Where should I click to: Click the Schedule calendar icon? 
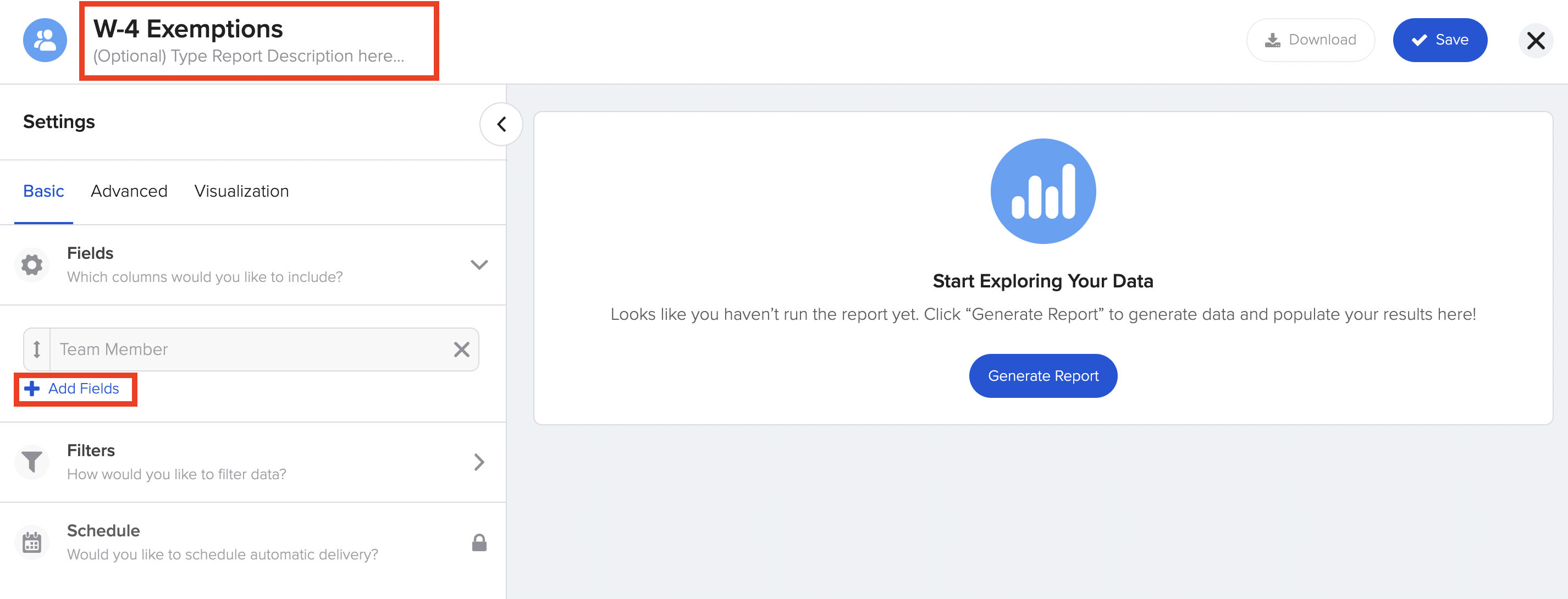(32, 542)
